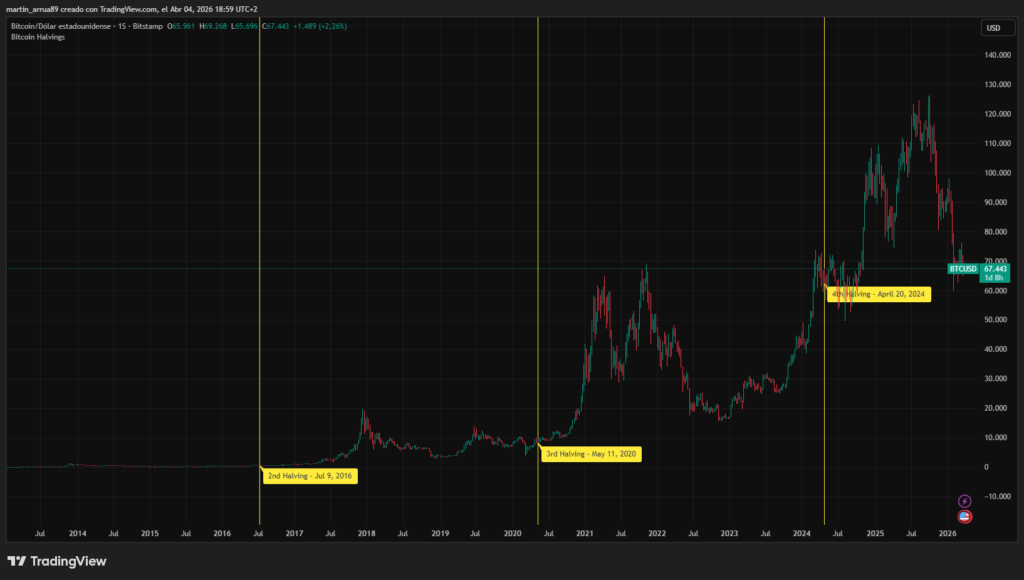The height and width of the screenshot is (580, 1024).
Task: Click the BTCUSD price label on the scale
Action: click(x=962, y=268)
